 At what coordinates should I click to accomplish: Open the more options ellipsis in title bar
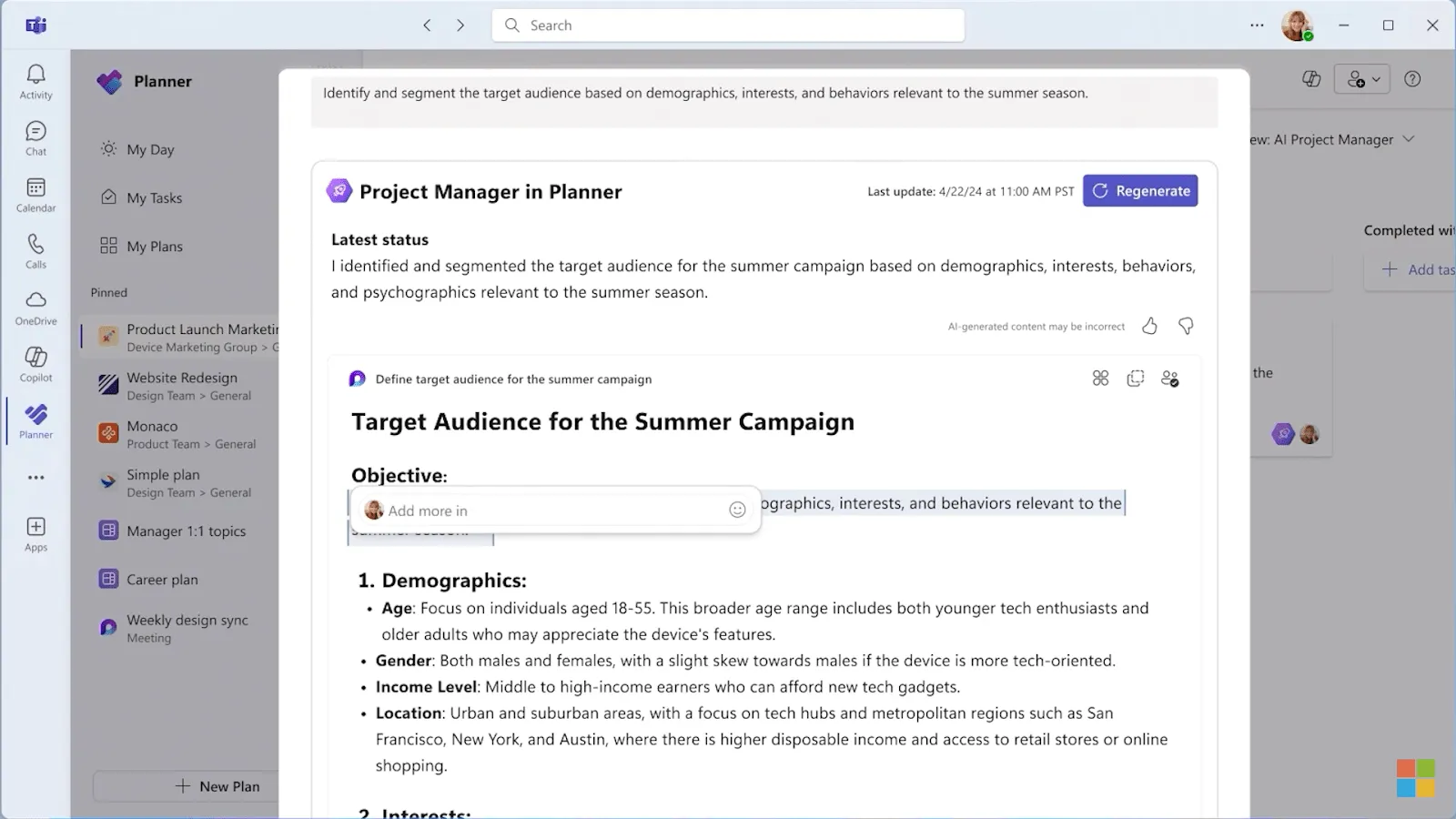tap(1257, 25)
